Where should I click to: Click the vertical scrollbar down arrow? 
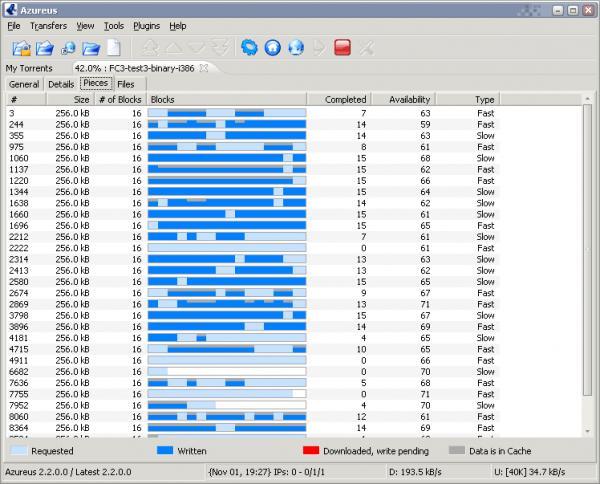(x=588, y=432)
